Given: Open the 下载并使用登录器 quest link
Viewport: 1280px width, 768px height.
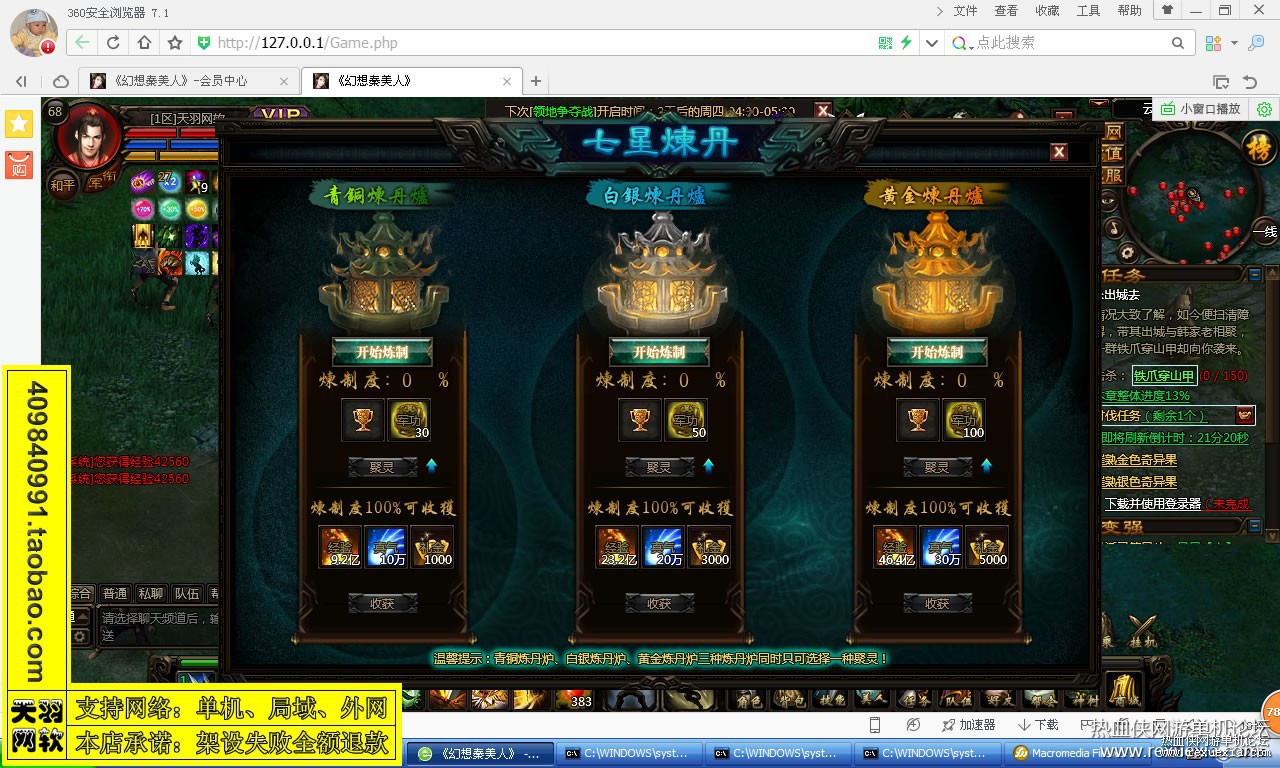Looking at the screenshot, I should pyautogui.click(x=1152, y=504).
